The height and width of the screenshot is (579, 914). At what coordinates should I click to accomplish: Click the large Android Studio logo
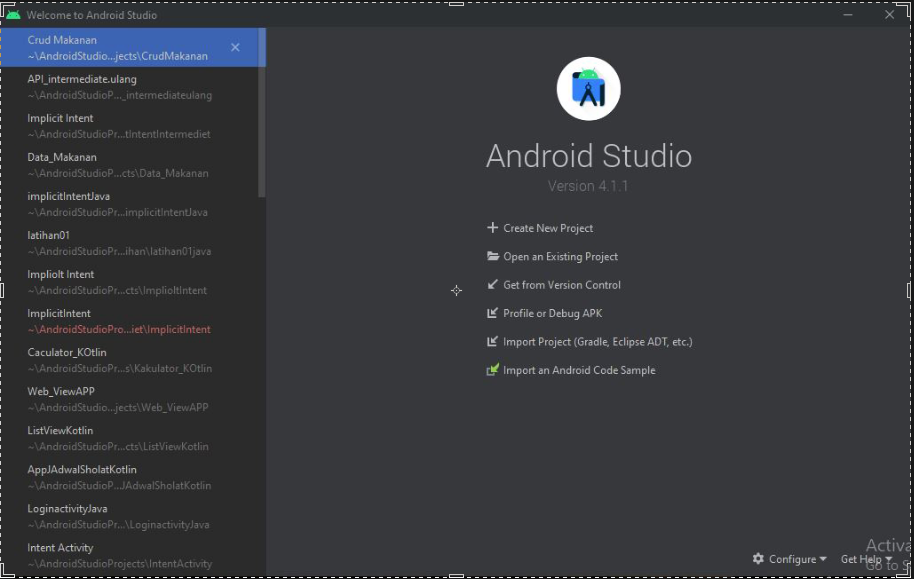click(589, 87)
